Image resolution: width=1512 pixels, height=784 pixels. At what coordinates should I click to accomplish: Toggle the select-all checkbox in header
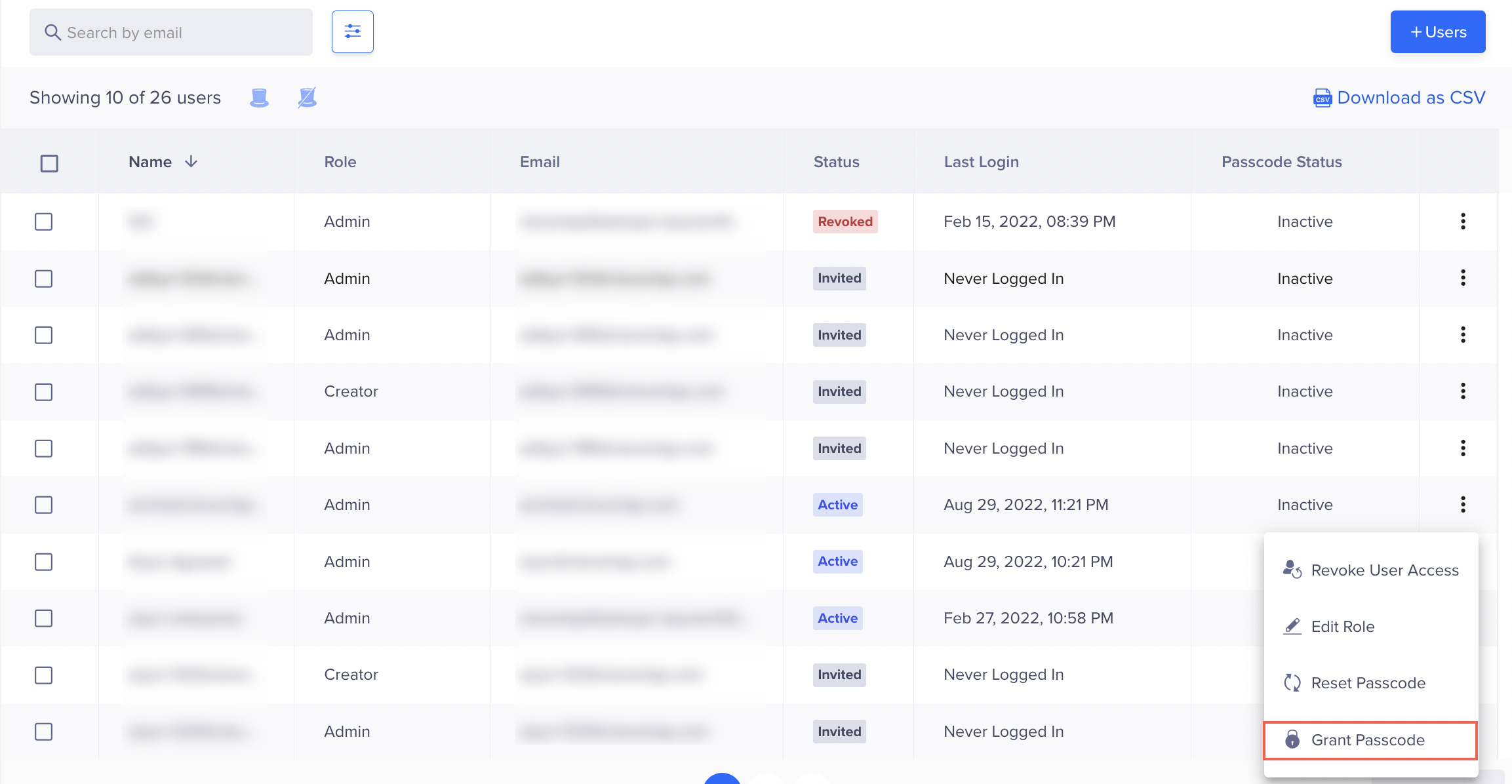click(x=49, y=163)
